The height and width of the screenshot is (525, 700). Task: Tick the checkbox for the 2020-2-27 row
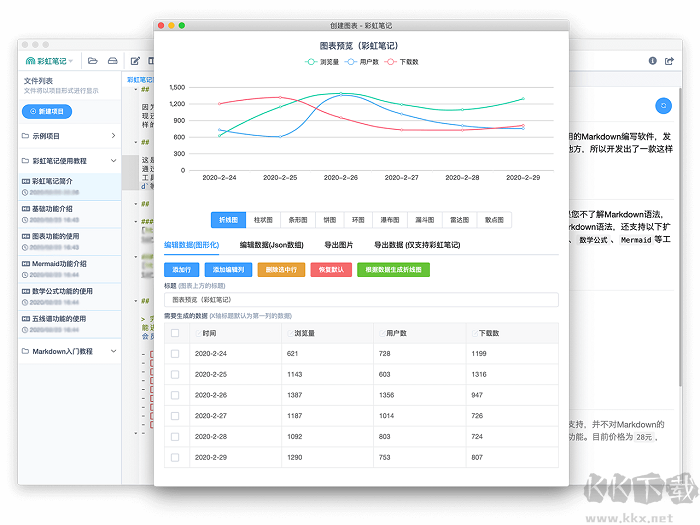175,416
